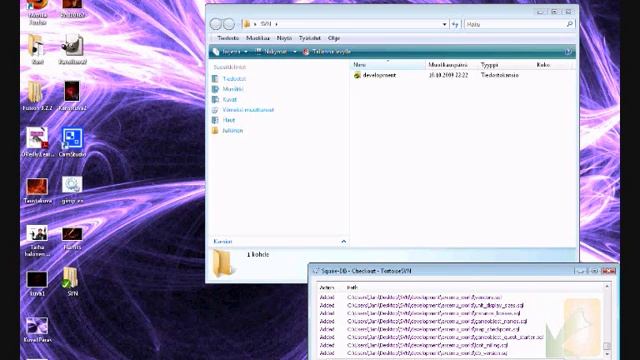Click the '1 kohde' status text

(258, 254)
